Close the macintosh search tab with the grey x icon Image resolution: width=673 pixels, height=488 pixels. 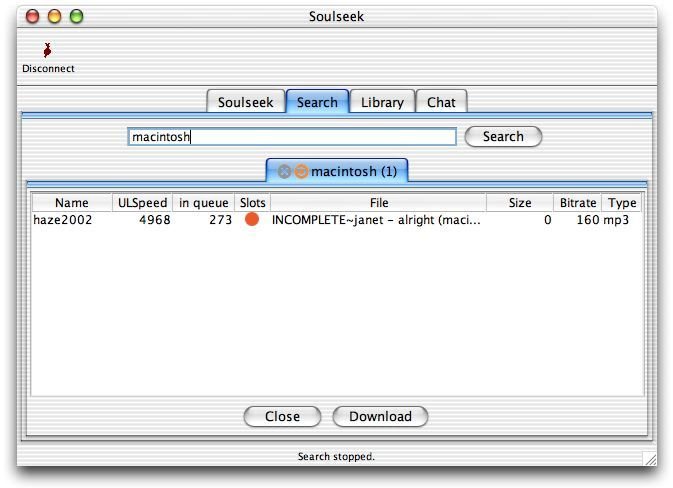point(284,172)
